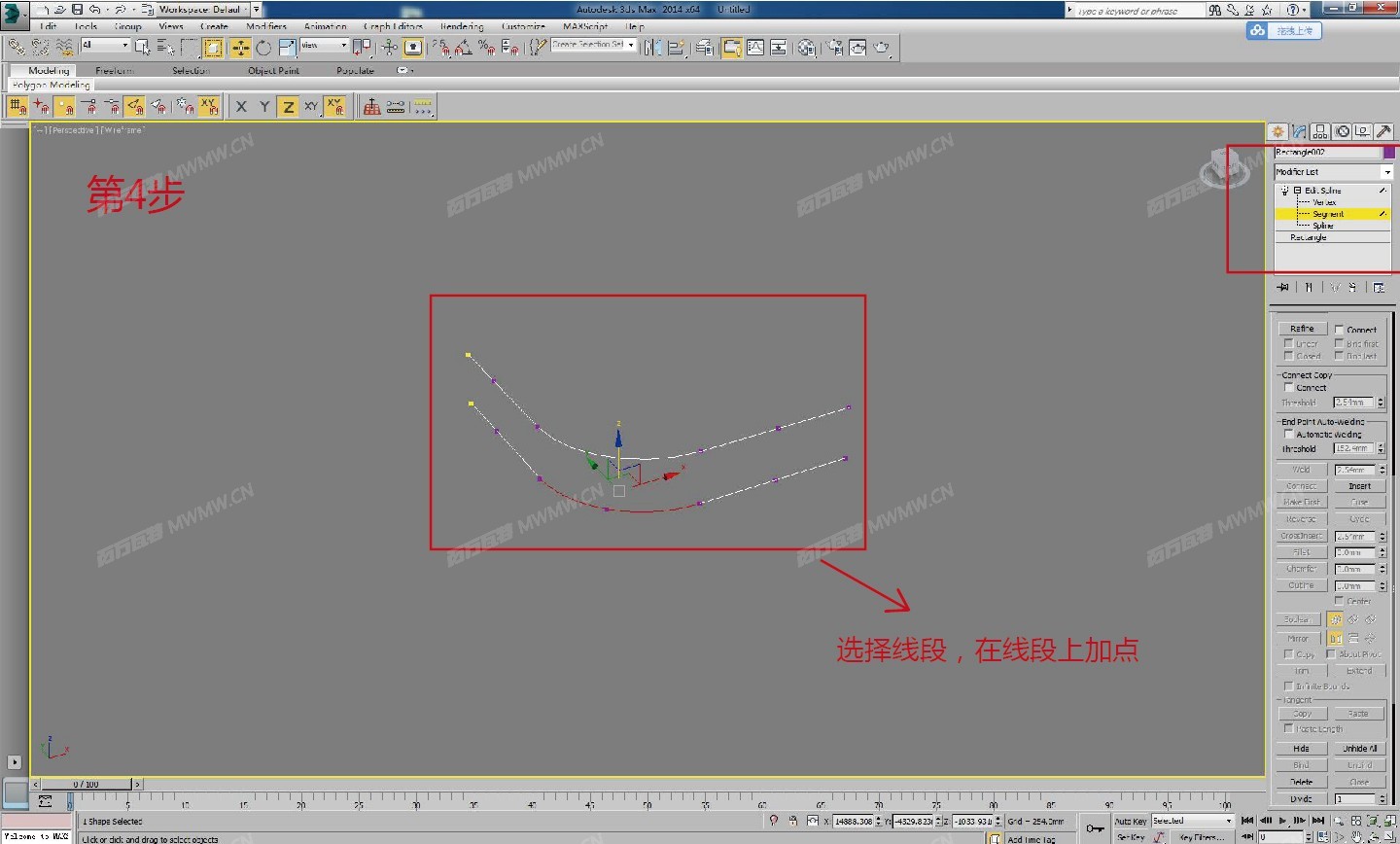Select the Select Object tool
The height and width of the screenshot is (844, 1400).
click(142, 47)
